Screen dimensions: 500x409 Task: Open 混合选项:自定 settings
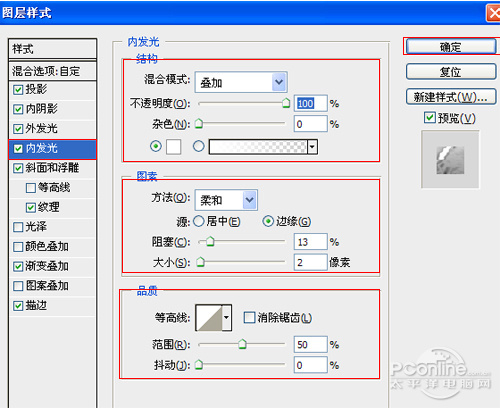click(52, 71)
